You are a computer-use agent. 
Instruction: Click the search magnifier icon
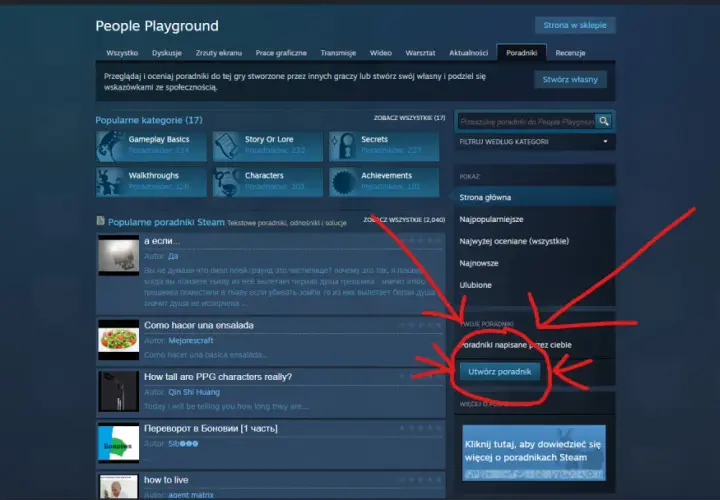603,121
